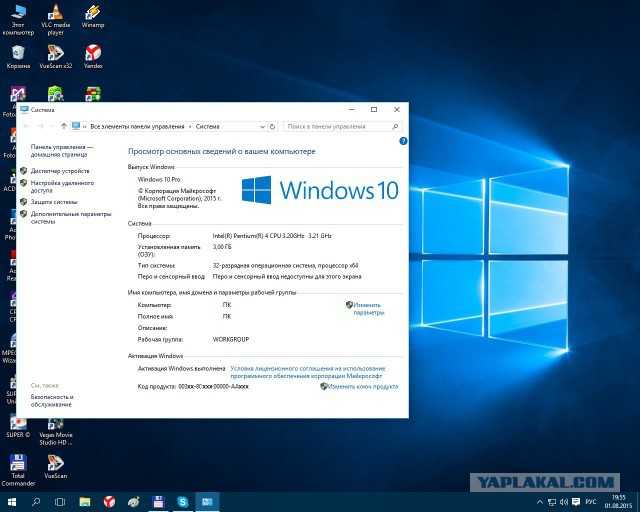Open the VLC media player desktop icon

56,19
